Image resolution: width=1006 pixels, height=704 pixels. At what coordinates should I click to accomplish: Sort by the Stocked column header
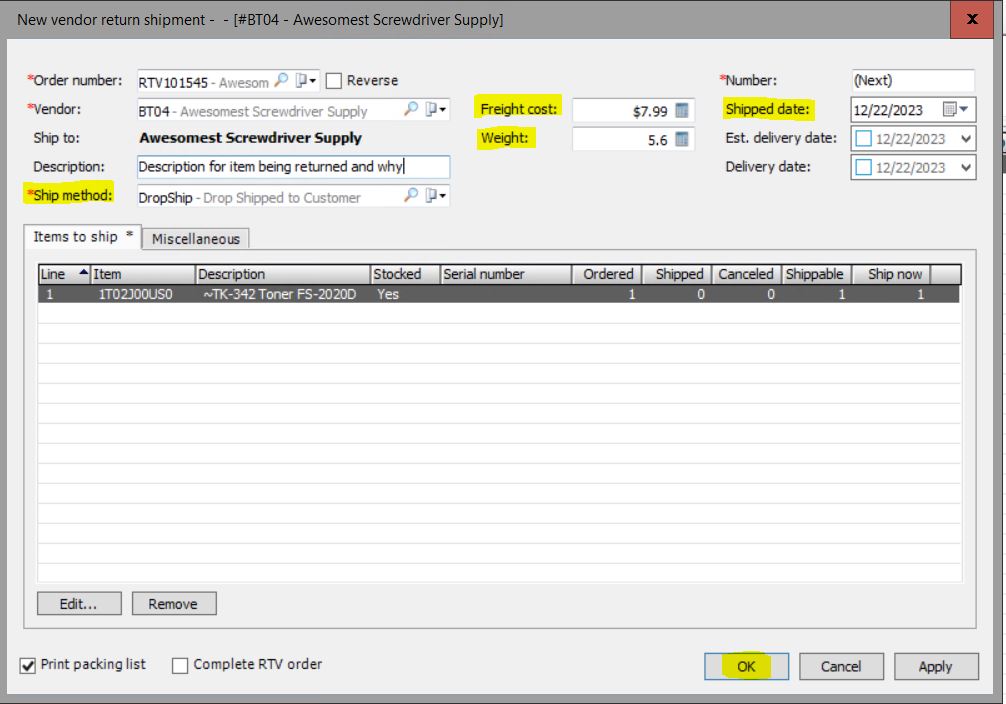(405, 274)
